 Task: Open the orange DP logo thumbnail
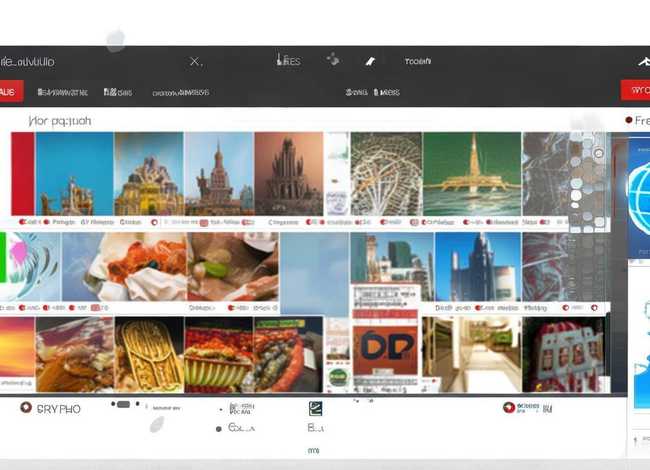[x=385, y=347]
